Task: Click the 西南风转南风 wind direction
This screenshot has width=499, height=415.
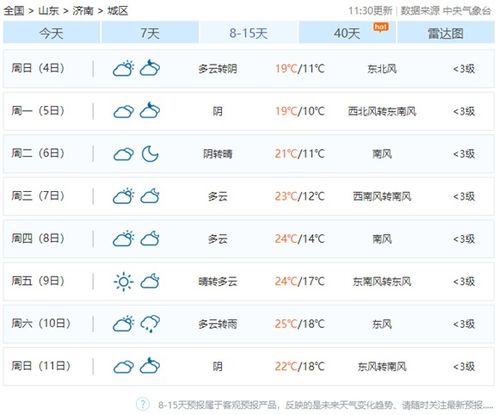Action: [382, 196]
